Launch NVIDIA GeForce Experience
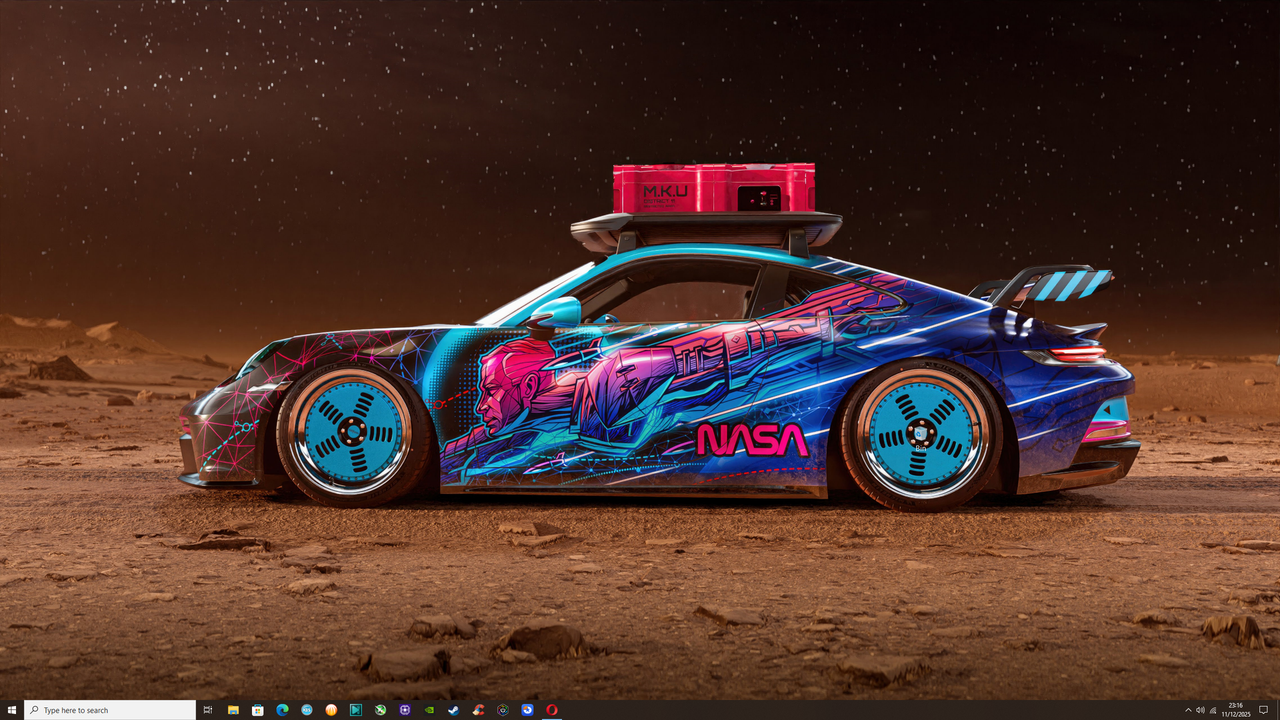This screenshot has height=720, width=1280. coord(428,710)
